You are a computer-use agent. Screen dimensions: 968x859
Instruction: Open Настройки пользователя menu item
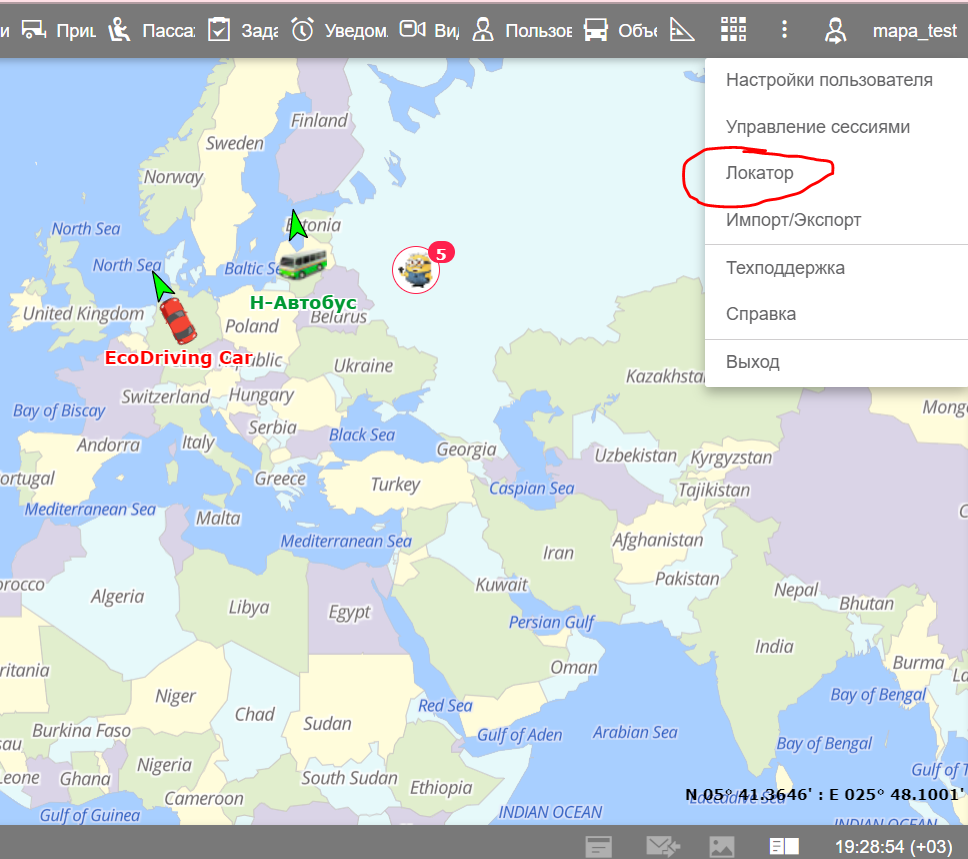point(829,80)
